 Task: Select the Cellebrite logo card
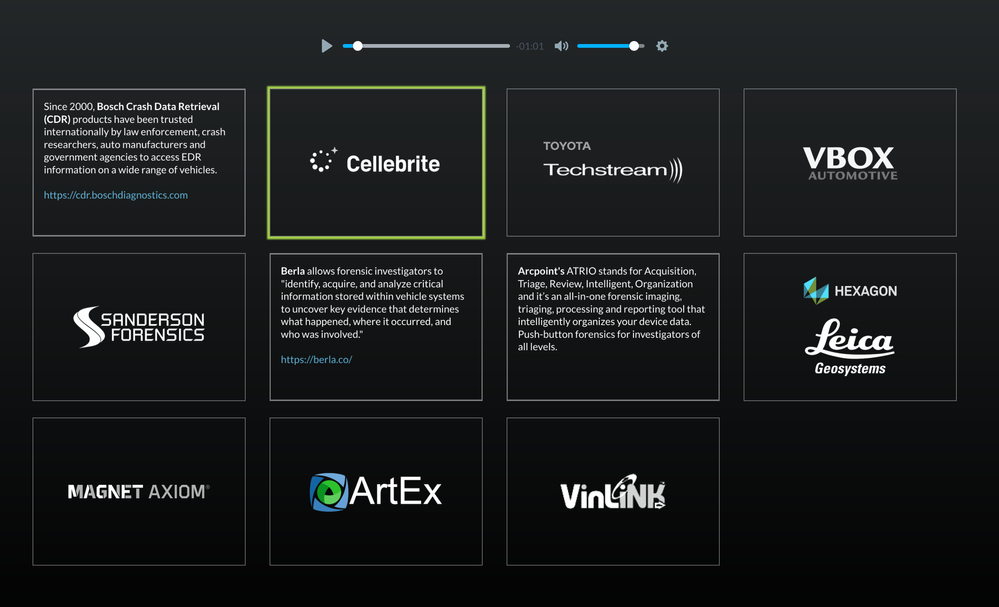tap(376, 162)
